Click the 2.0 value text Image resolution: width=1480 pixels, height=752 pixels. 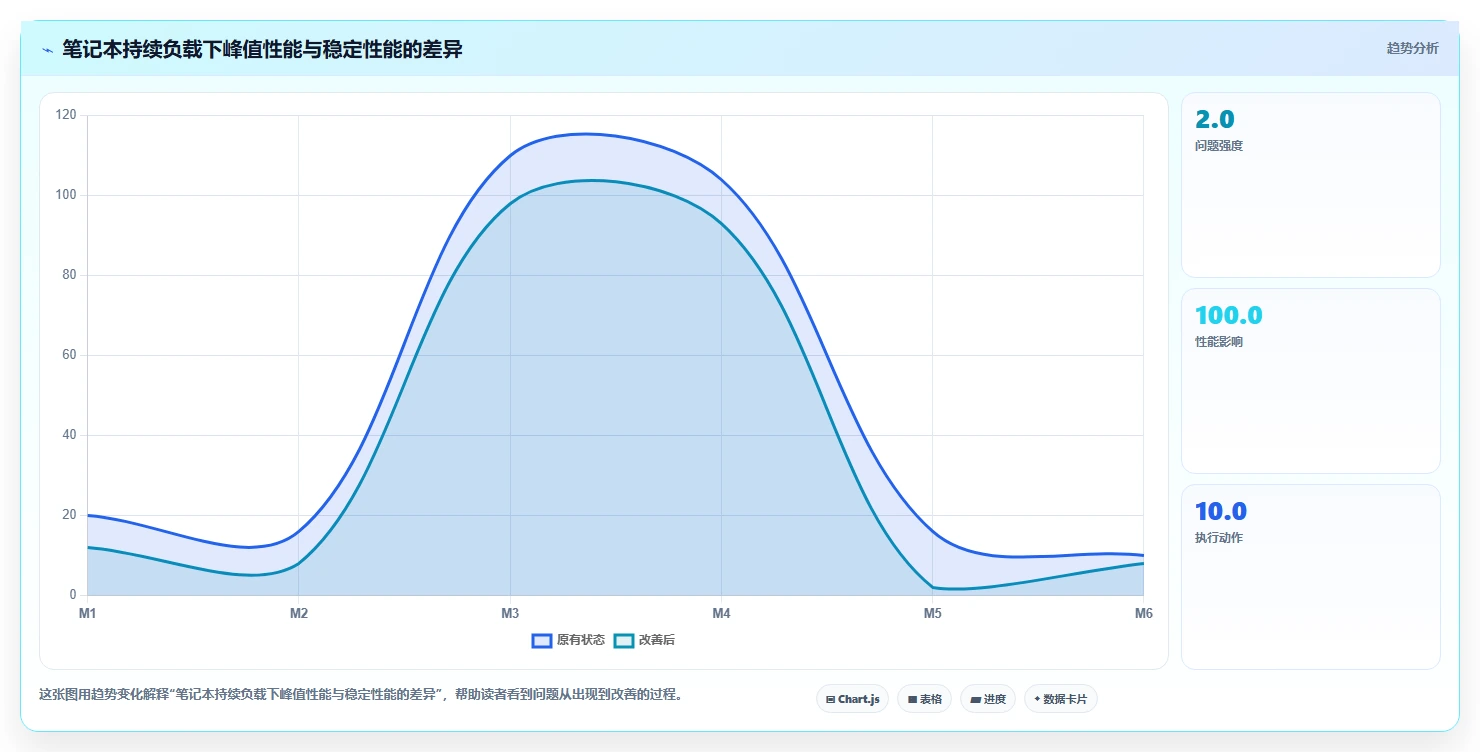coord(1215,120)
